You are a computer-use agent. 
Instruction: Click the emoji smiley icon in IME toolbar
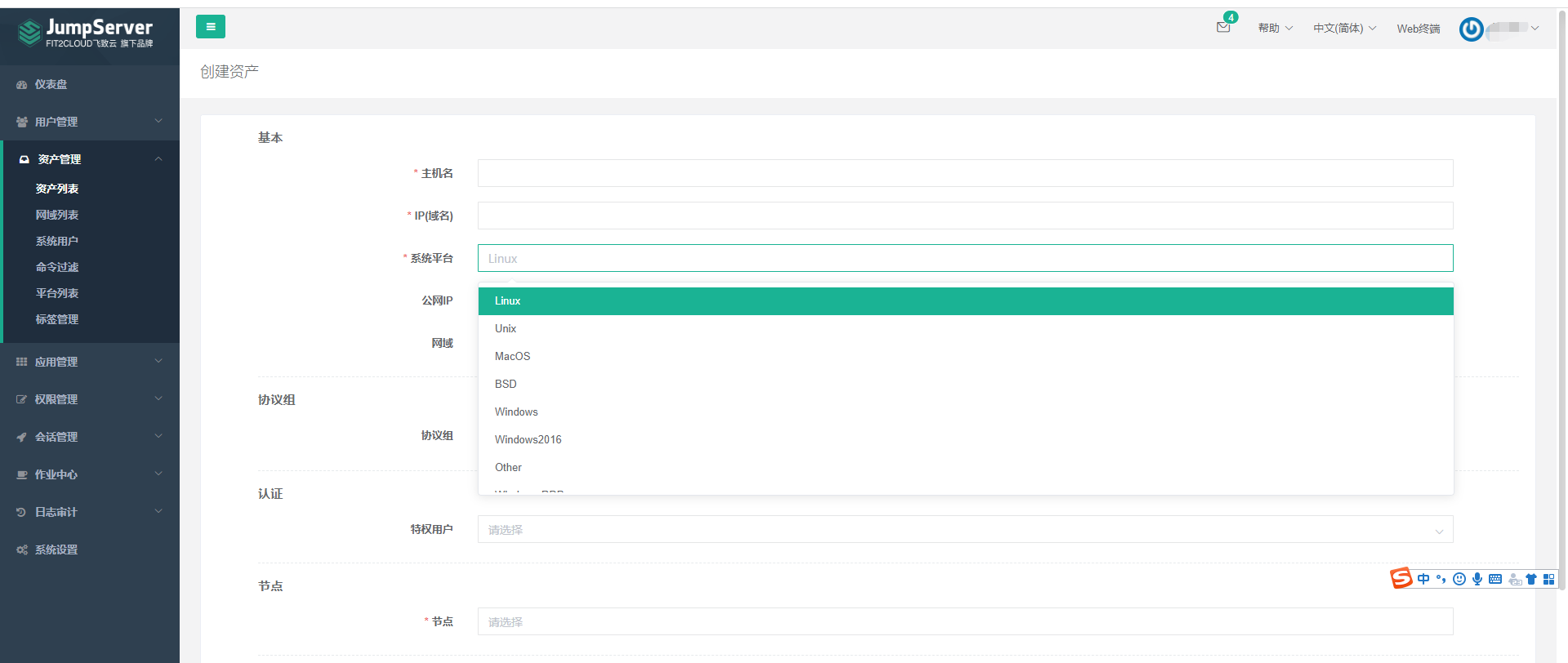[x=1459, y=579]
